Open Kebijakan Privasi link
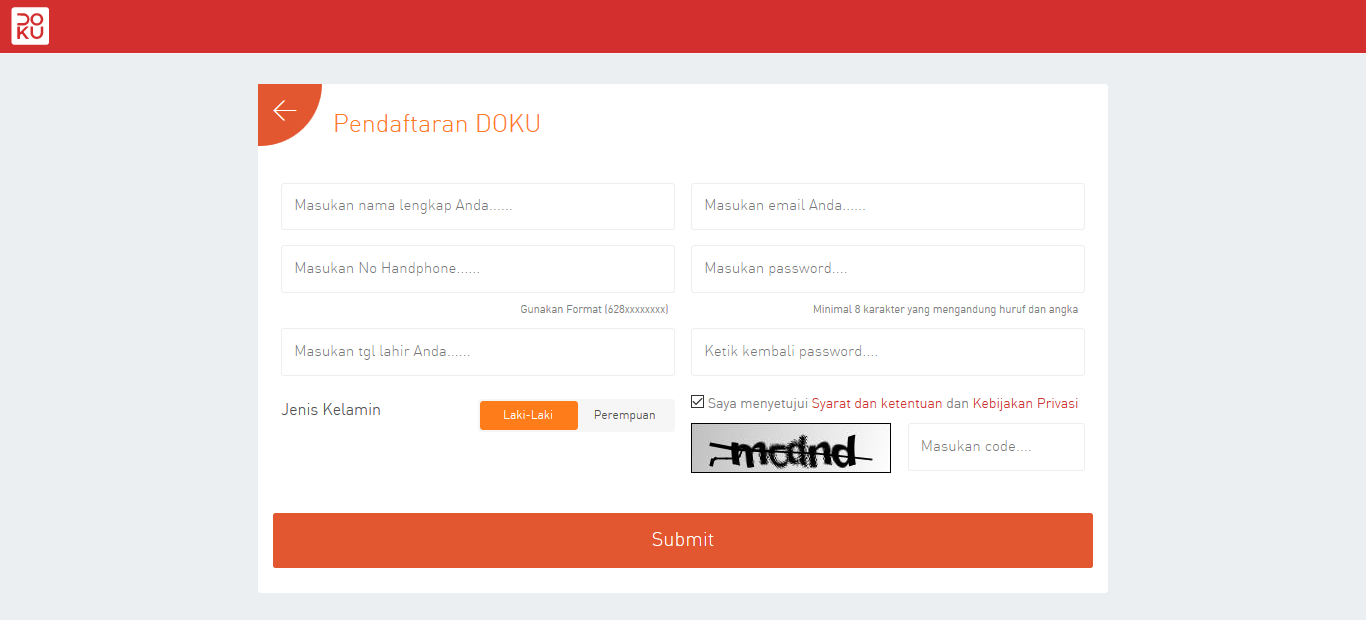This screenshot has height=620, width=1366. click(1025, 404)
